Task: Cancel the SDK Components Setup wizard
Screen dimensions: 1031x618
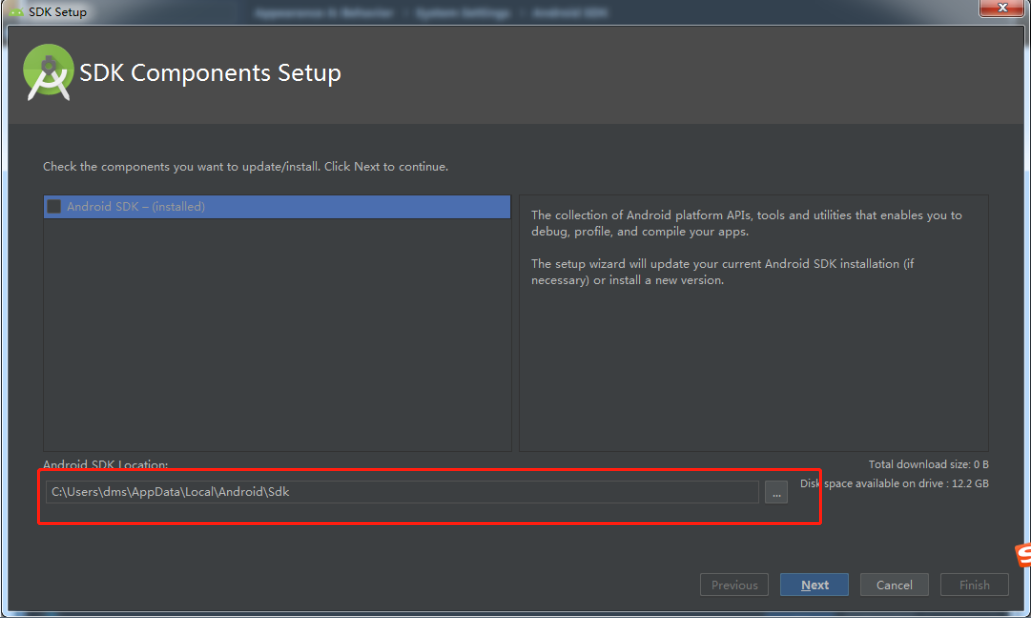Action: 894,585
